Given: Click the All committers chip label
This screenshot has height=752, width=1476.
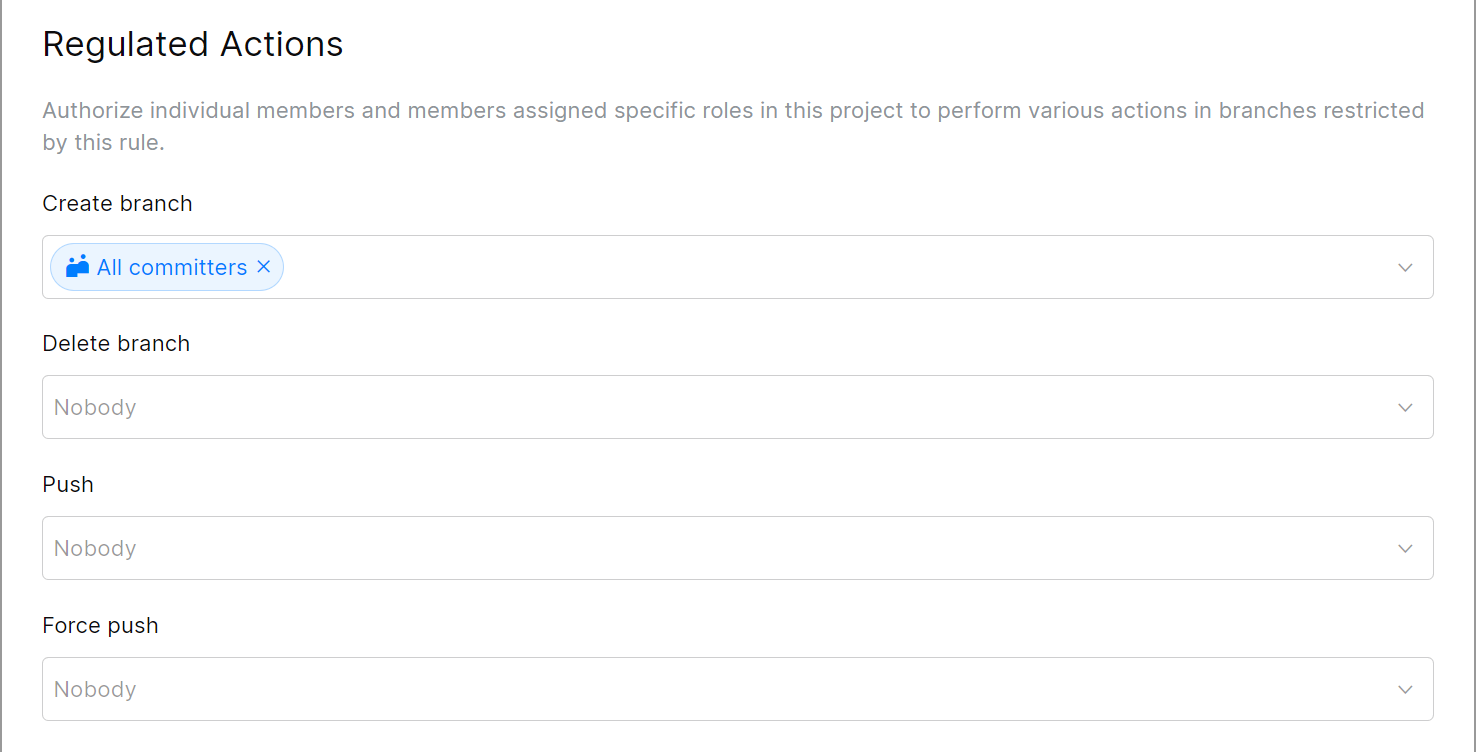Looking at the screenshot, I should point(171,267).
